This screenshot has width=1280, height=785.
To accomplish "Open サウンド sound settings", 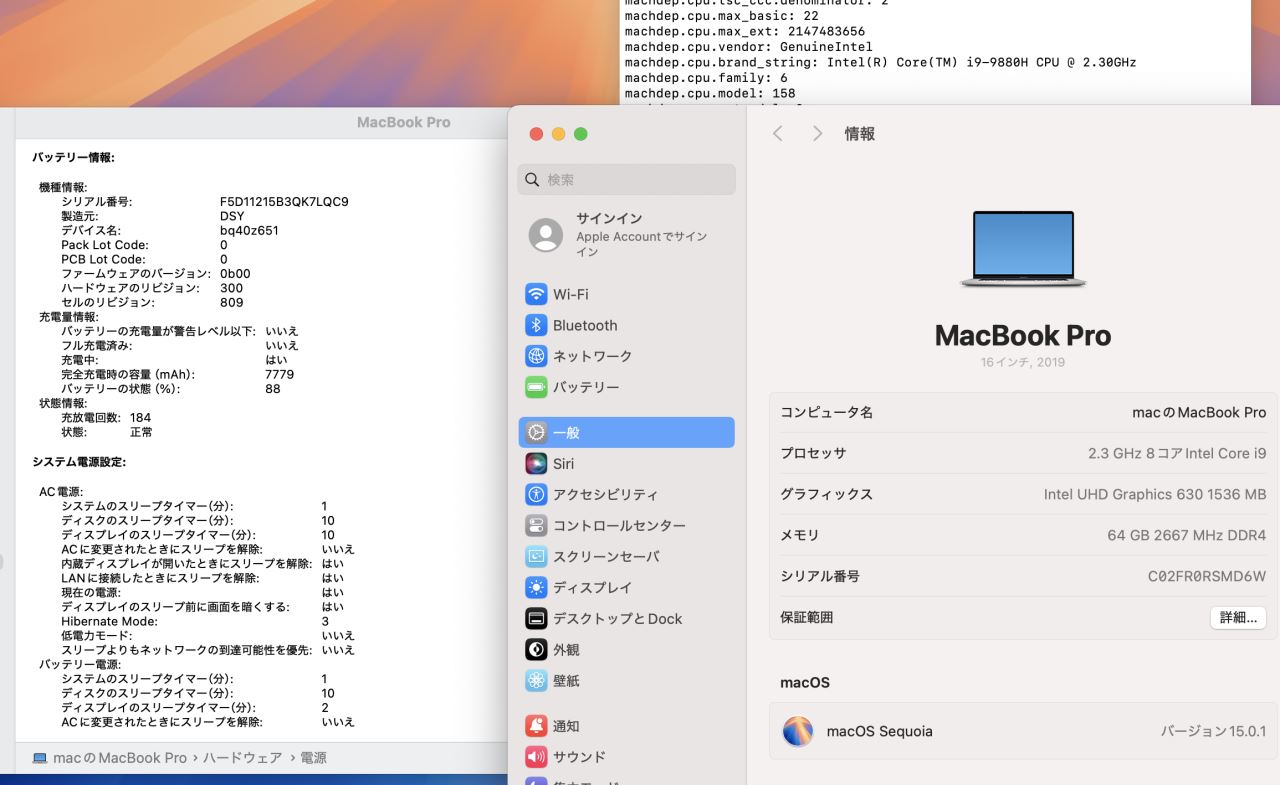I will (626, 757).
